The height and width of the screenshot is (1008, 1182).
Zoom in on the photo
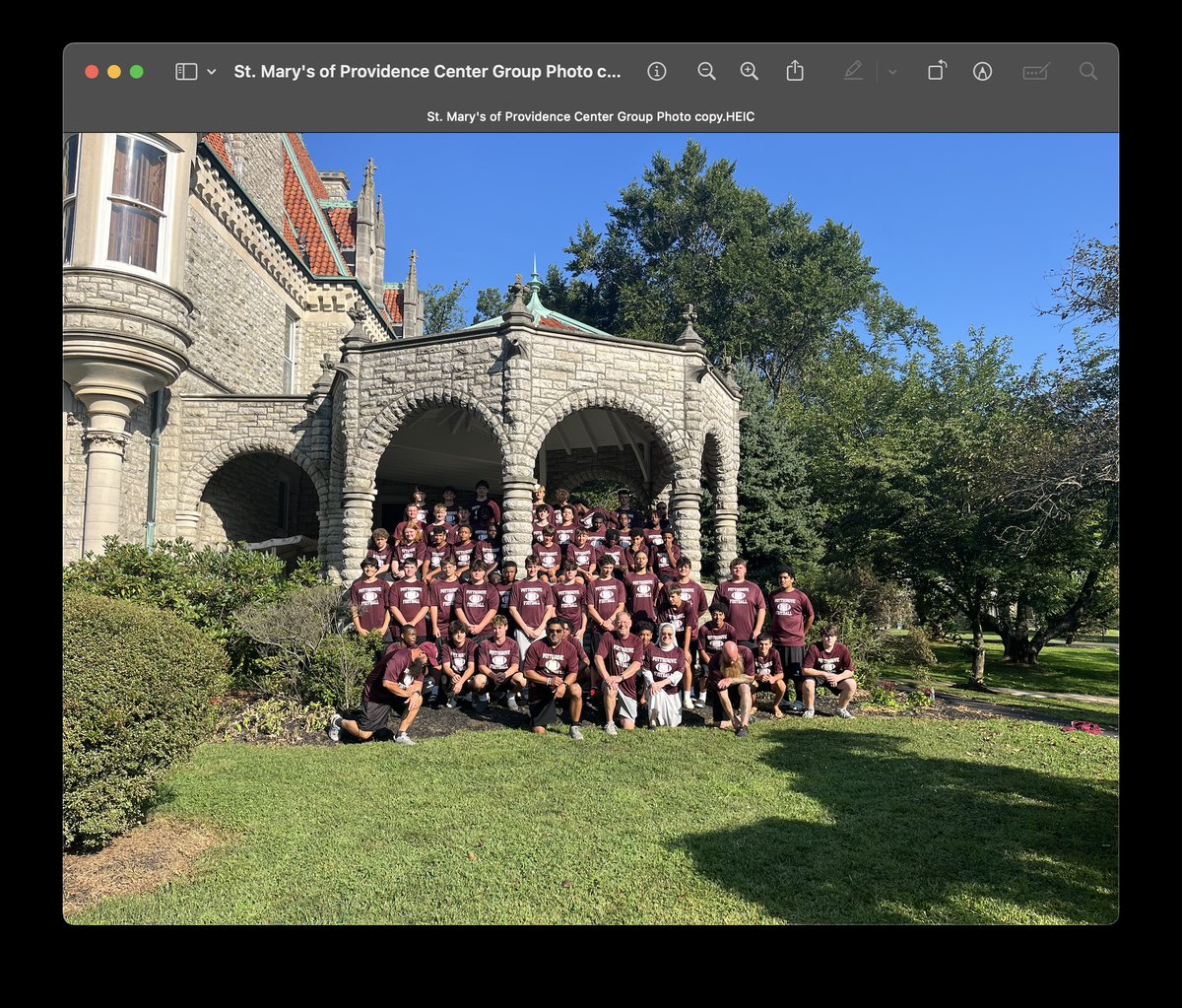[x=750, y=71]
